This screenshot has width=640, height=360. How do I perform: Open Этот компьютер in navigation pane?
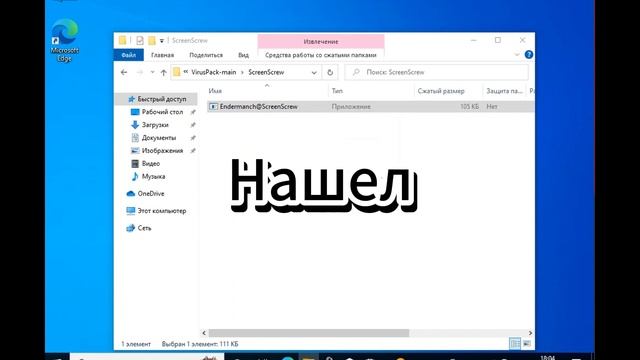pyautogui.click(x=156, y=211)
